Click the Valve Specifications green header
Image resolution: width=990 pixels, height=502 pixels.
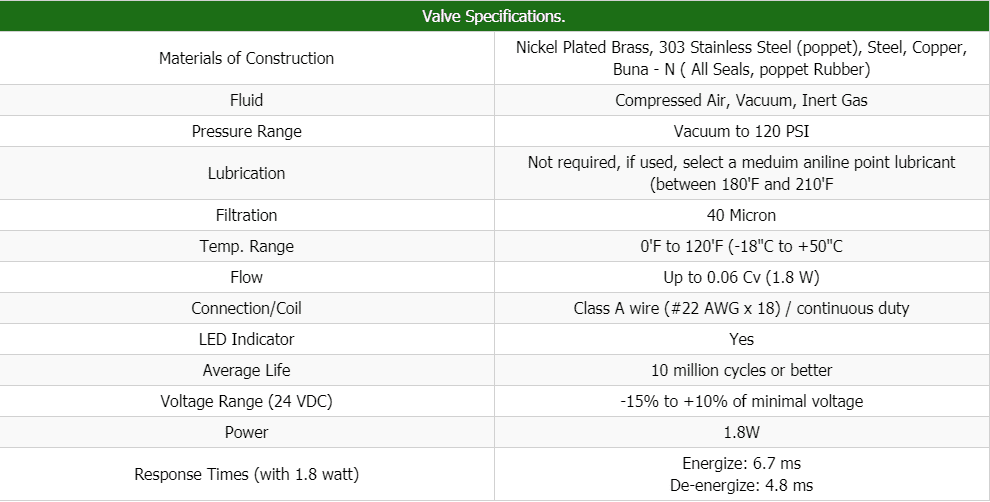(495, 17)
